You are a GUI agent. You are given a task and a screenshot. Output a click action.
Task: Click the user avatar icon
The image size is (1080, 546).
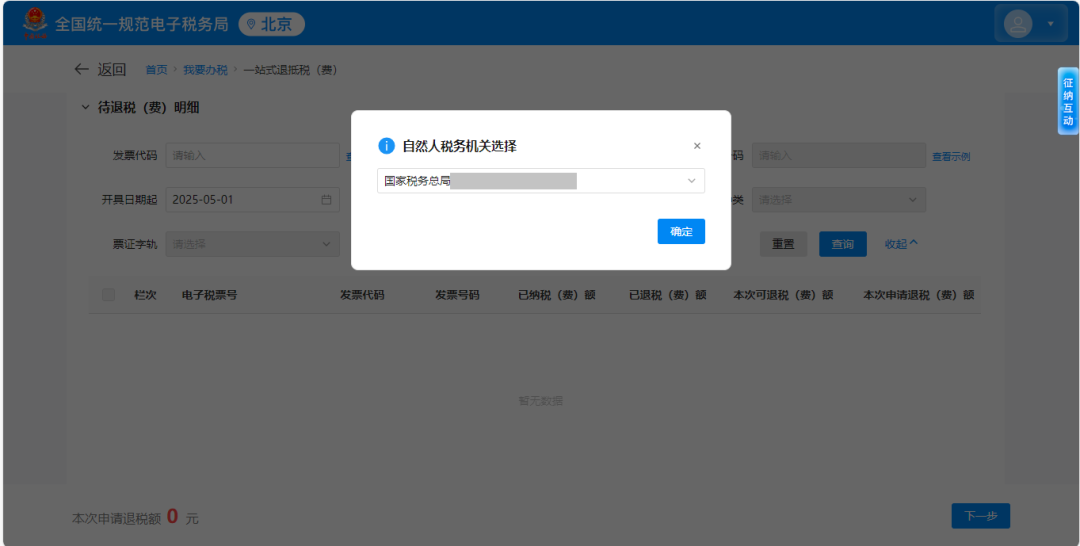click(x=1018, y=24)
